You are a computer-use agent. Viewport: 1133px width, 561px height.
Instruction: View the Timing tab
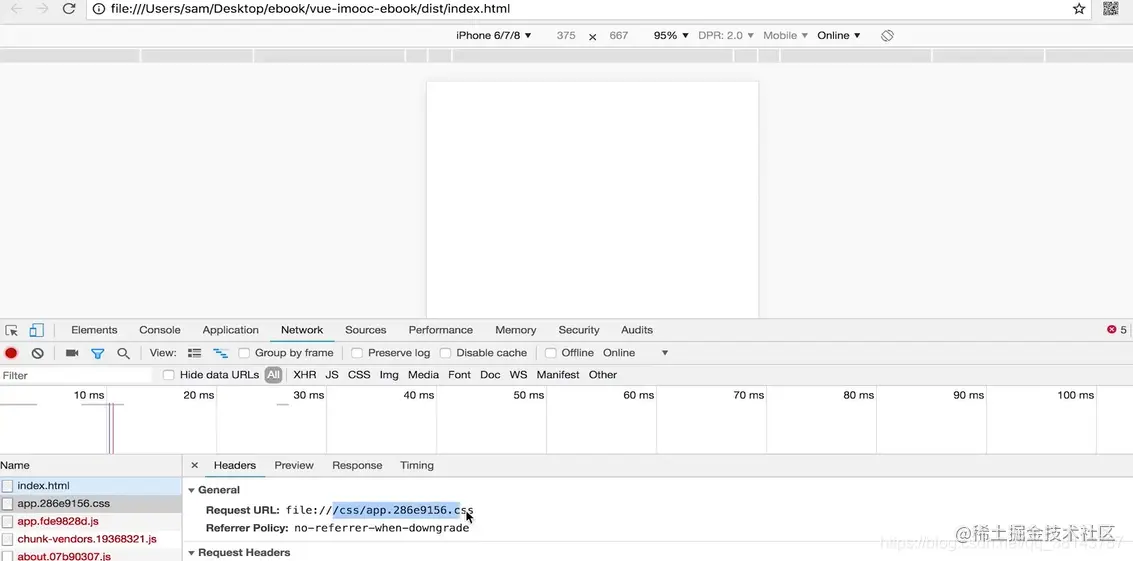(x=417, y=466)
